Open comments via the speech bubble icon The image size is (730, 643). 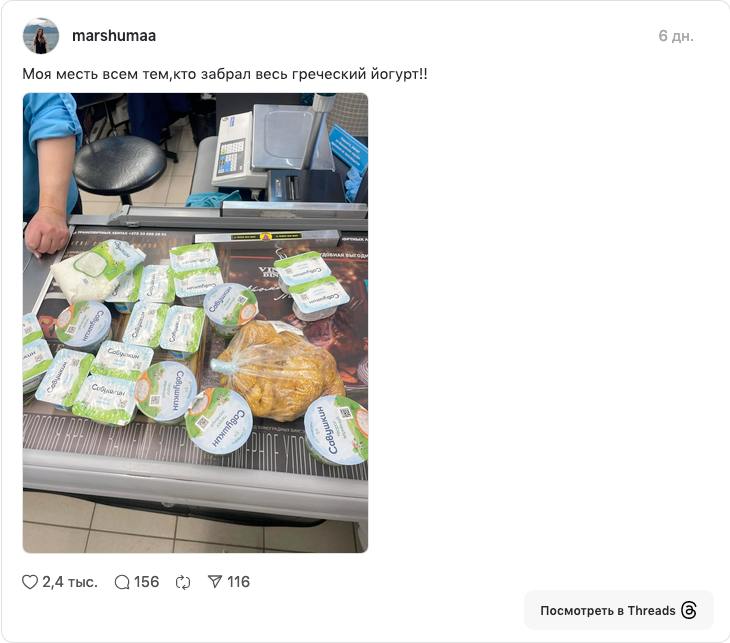click(x=122, y=582)
